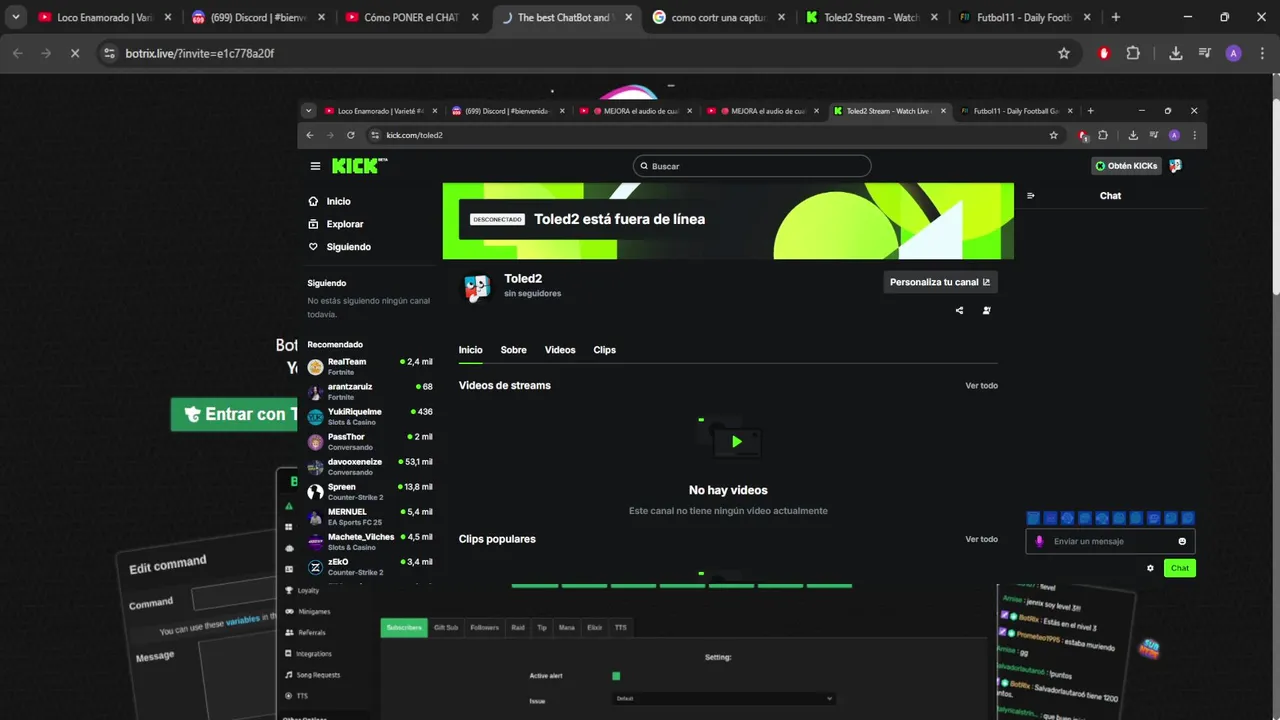Open recommended channel Machete_Vilches
The width and height of the screenshot is (1280, 720).
click(x=370, y=541)
